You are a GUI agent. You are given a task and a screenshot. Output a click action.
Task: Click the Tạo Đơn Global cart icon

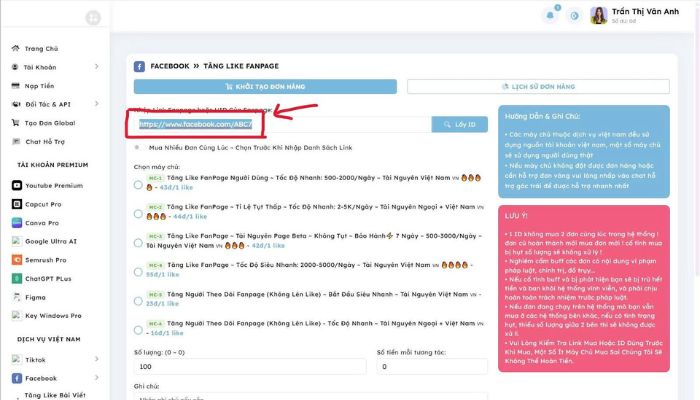click(16, 123)
